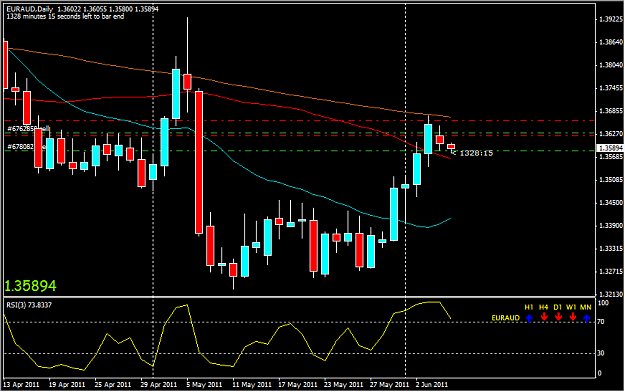Click the lower green dashed horizontal line
The image size is (625, 392).
click(299, 151)
